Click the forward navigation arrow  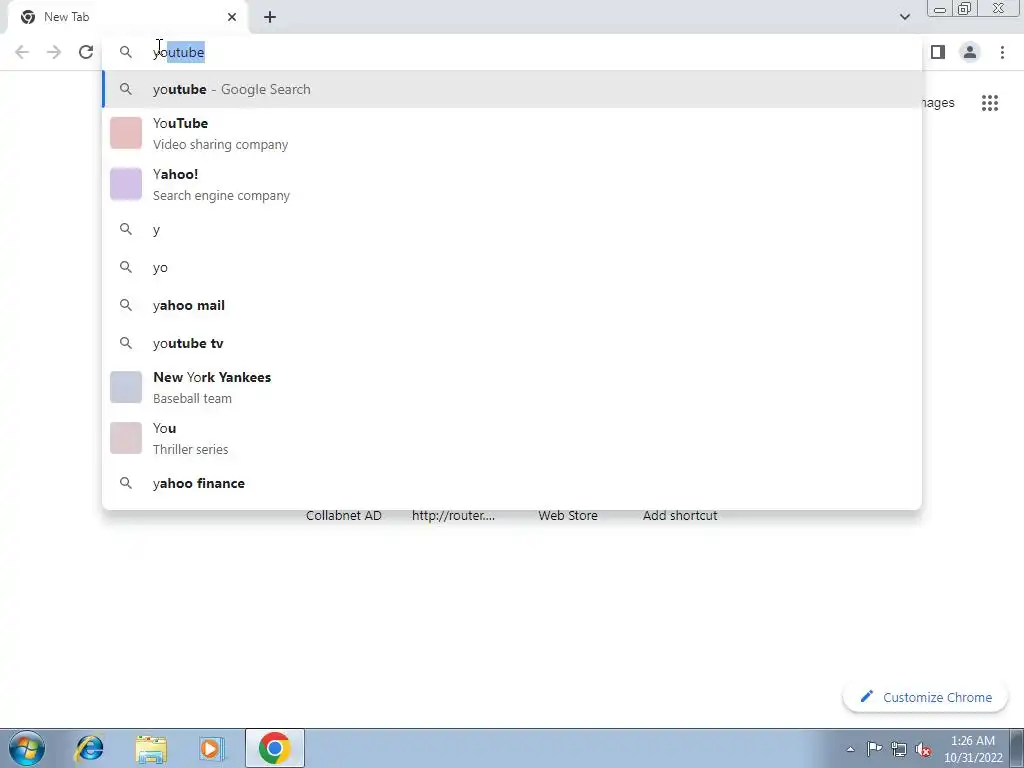click(54, 52)
